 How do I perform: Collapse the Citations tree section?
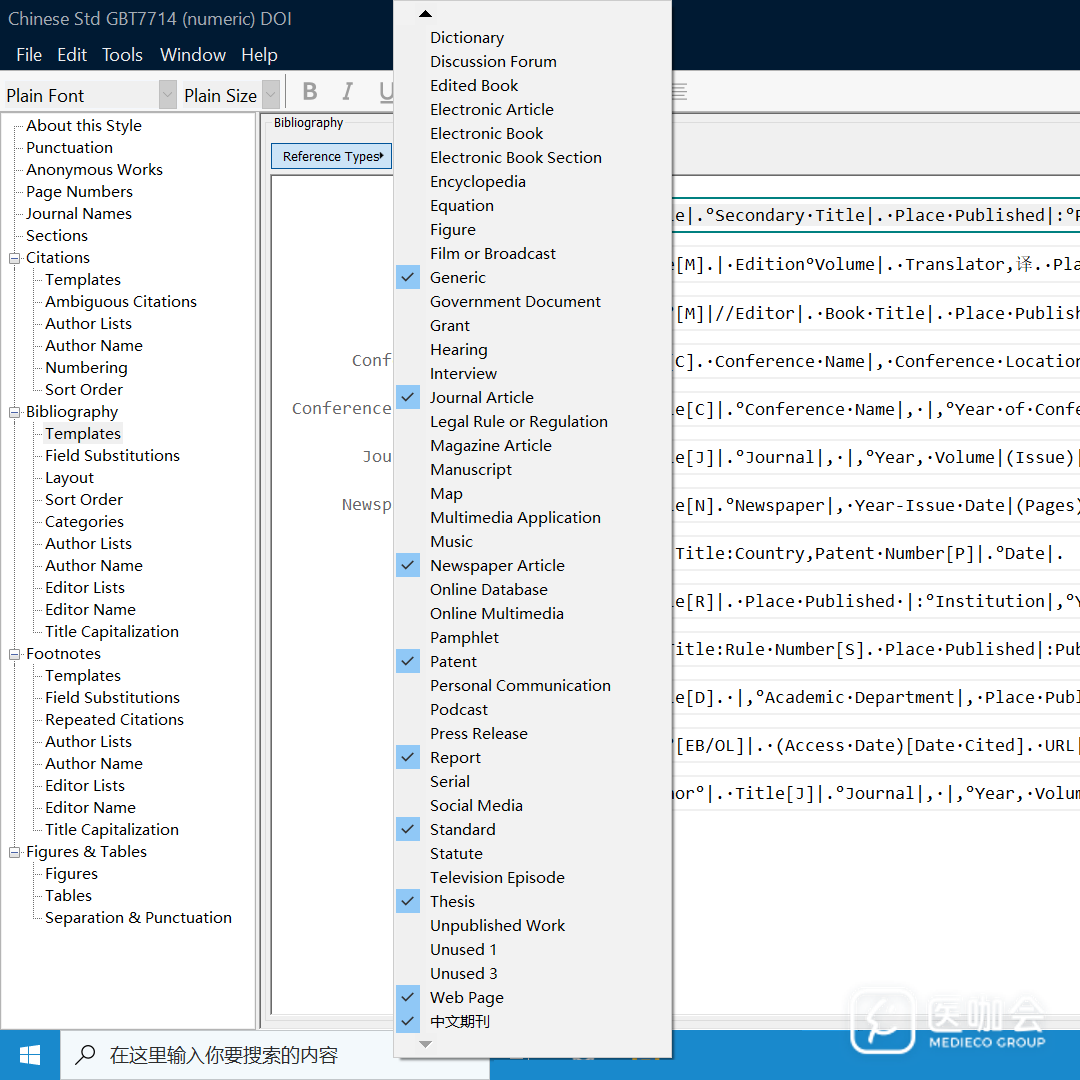[x=15, y=258]
